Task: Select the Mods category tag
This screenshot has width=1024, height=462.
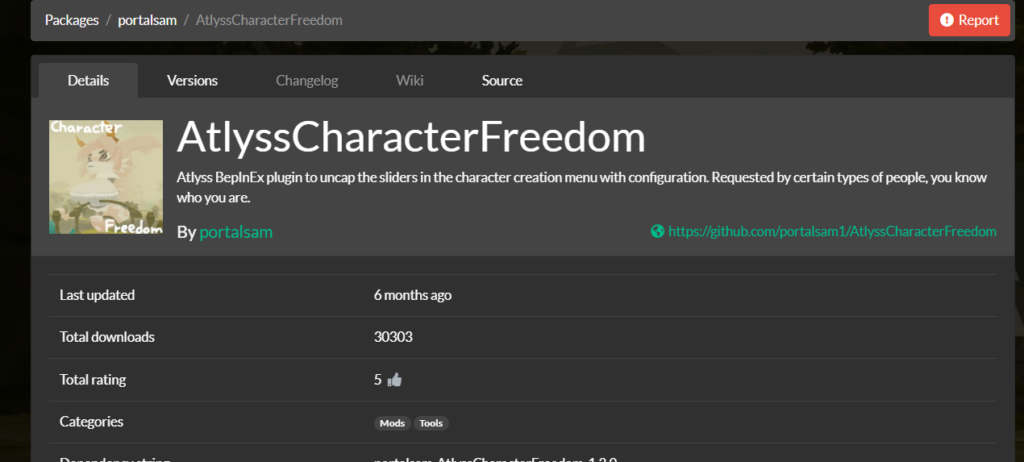Action: (x=392, y=423)
